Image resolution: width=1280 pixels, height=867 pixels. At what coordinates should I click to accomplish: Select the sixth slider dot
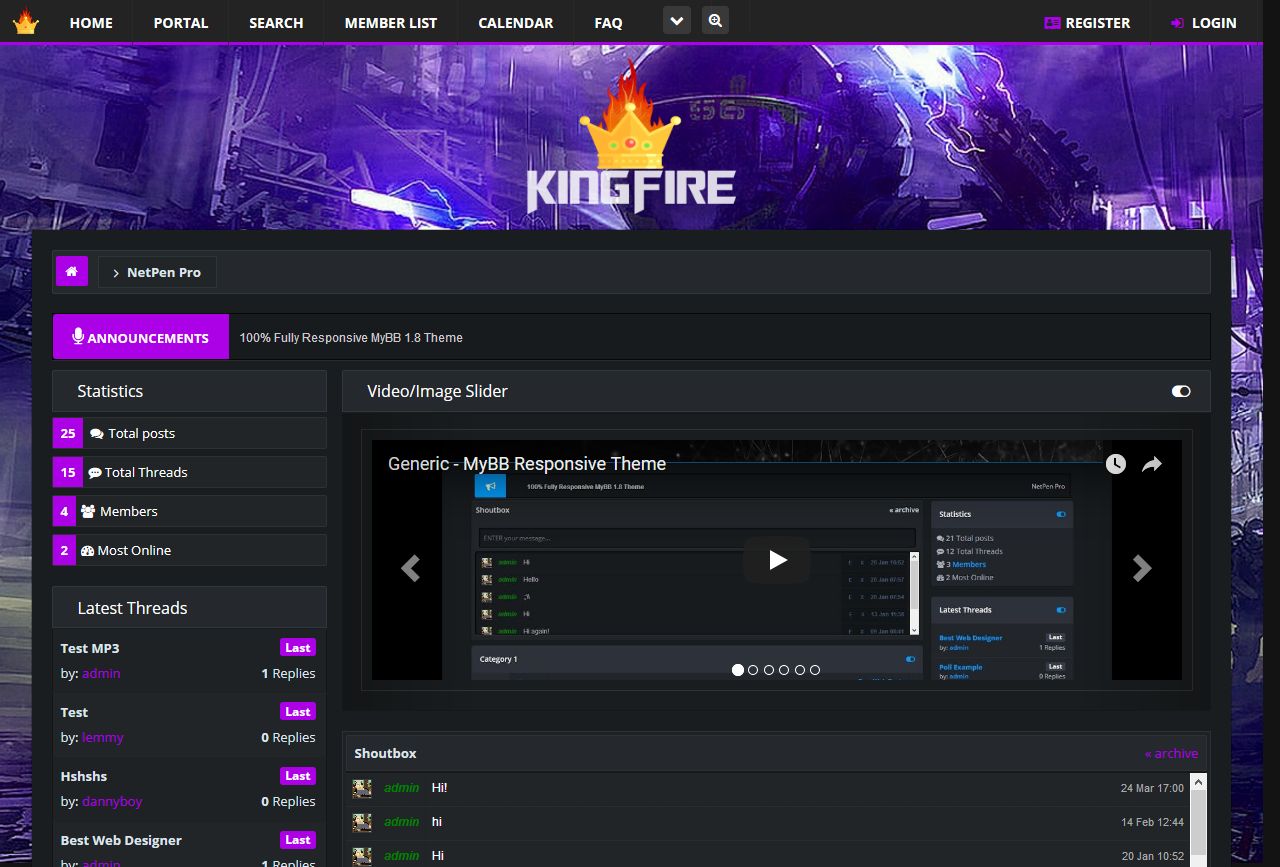tap(815, 670)
